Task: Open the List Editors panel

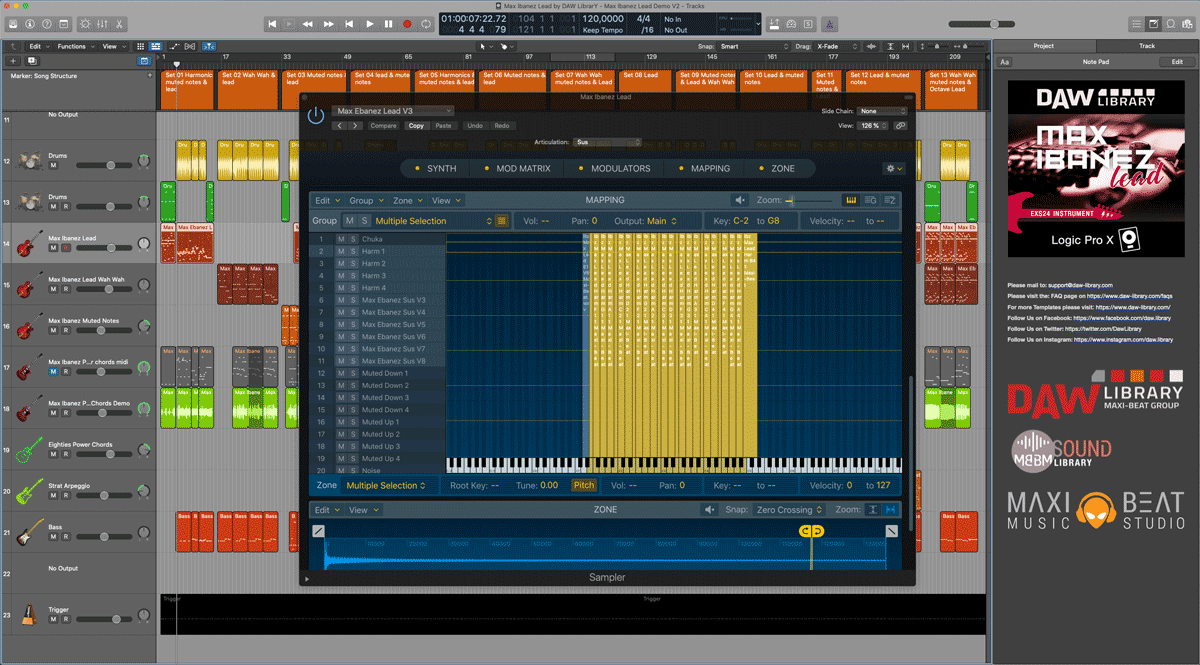Action: coord(1136,23)
